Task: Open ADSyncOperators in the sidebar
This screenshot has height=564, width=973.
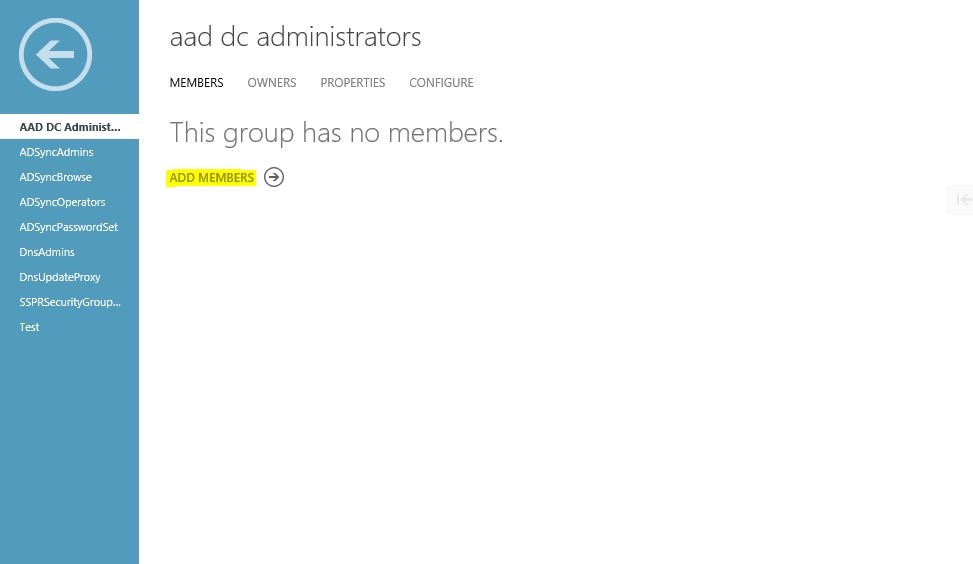Action: 70,202
